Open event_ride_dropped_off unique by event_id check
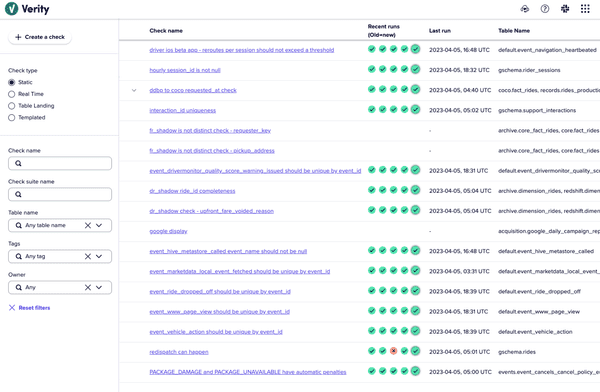Viewport: 600px width, 392px height. [220, 291]
